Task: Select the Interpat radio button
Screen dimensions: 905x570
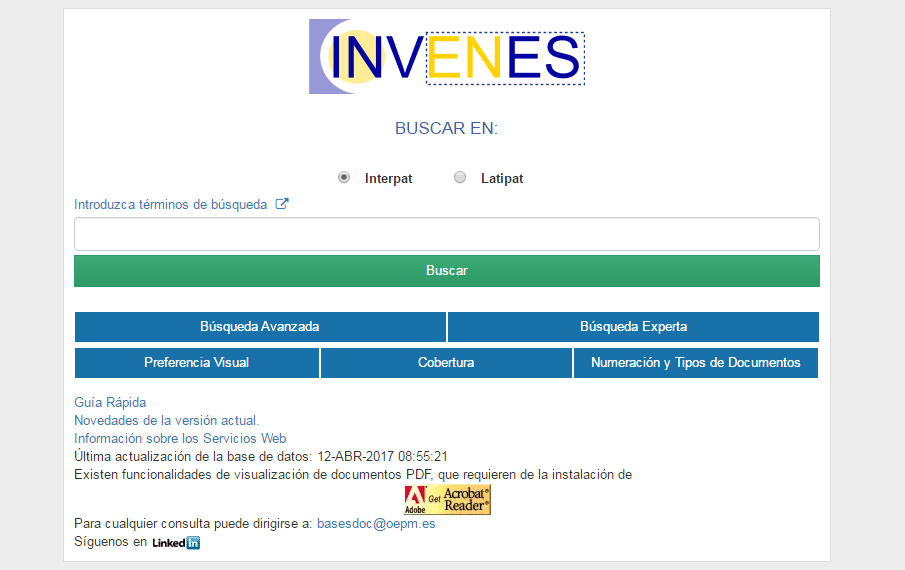Action: tap(344, 177)
